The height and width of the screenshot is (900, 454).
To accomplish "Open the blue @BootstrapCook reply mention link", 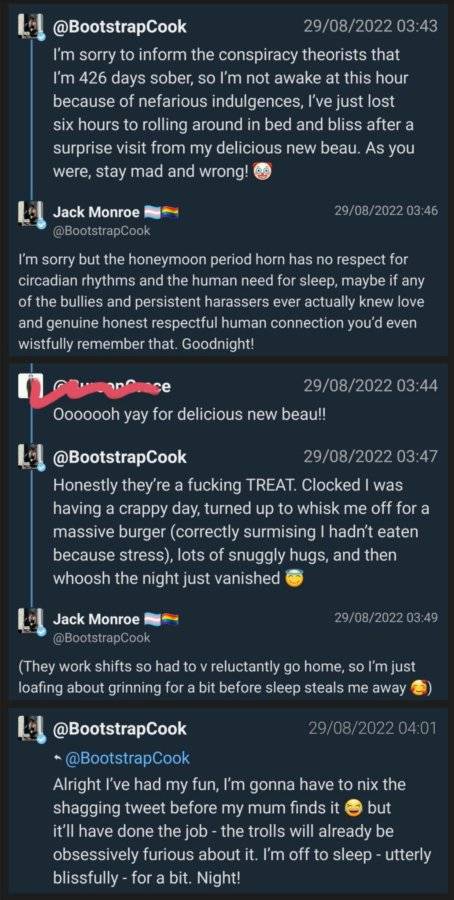I will click(127, 758).
